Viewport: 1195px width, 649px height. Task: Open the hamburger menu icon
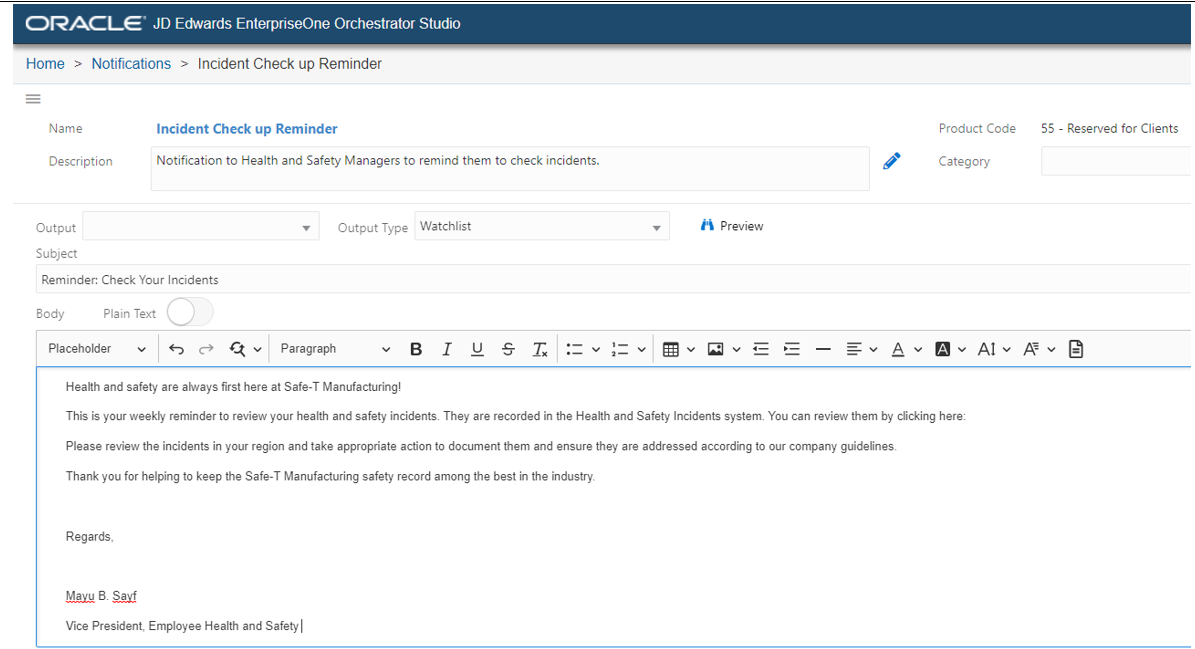[33, 99]
